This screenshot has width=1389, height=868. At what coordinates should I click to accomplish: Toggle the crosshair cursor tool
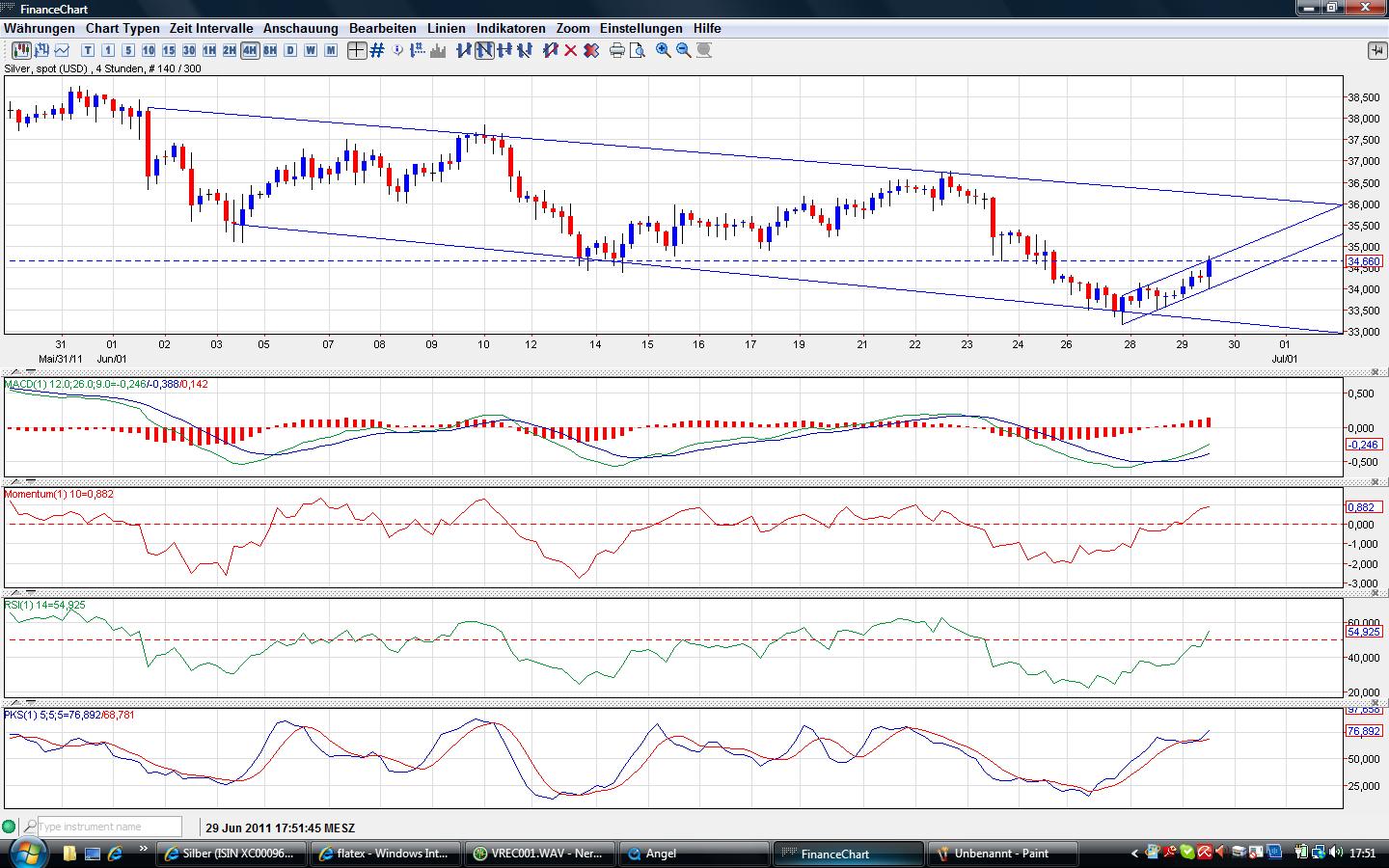tap(357, 50)
